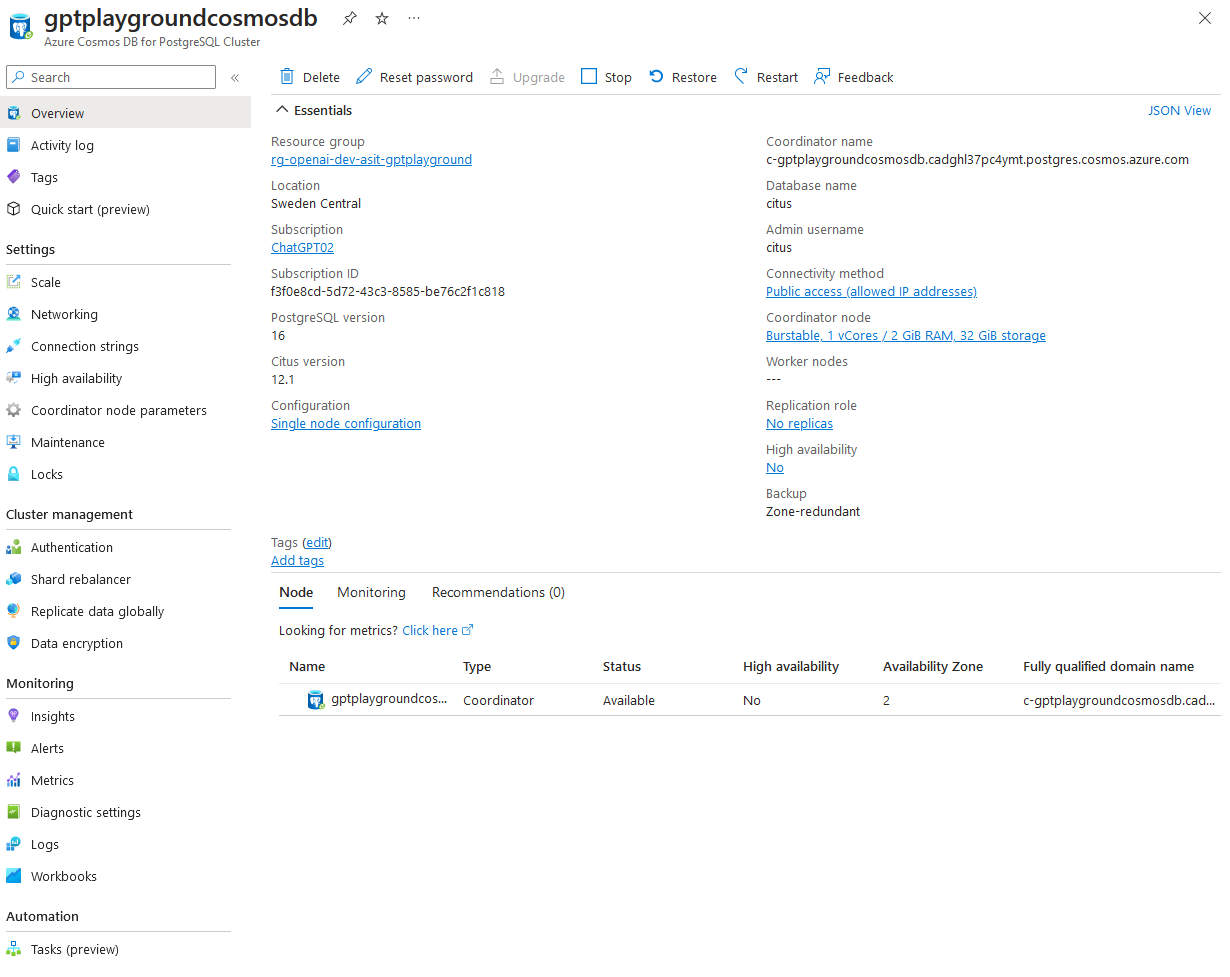This screenshot has height=977, width=1230.
Task: Click inside the sidebar Search box
Action: click(110, 77)
